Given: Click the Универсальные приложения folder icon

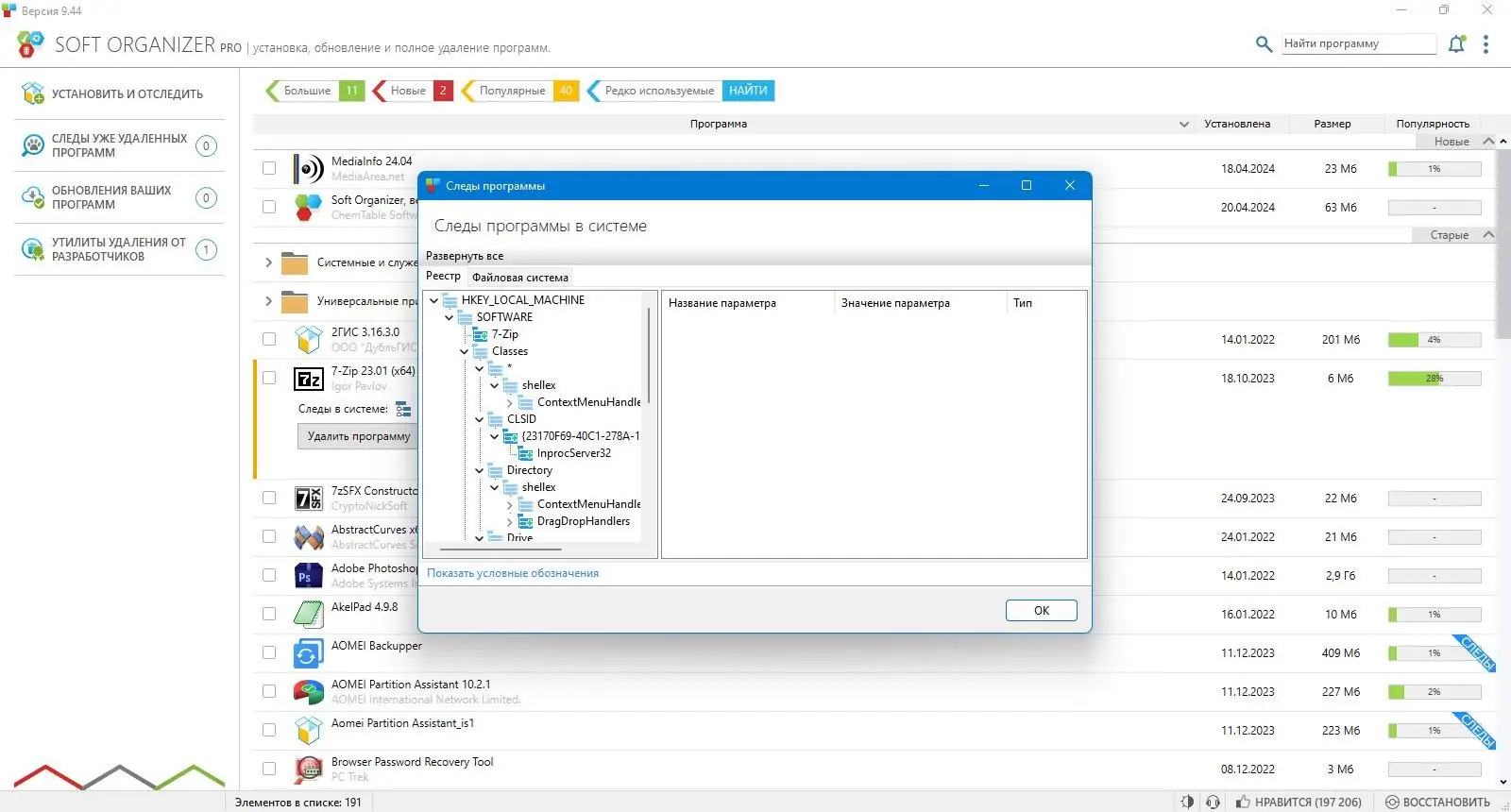Looking at the screenshot, I should pos(295,301).
